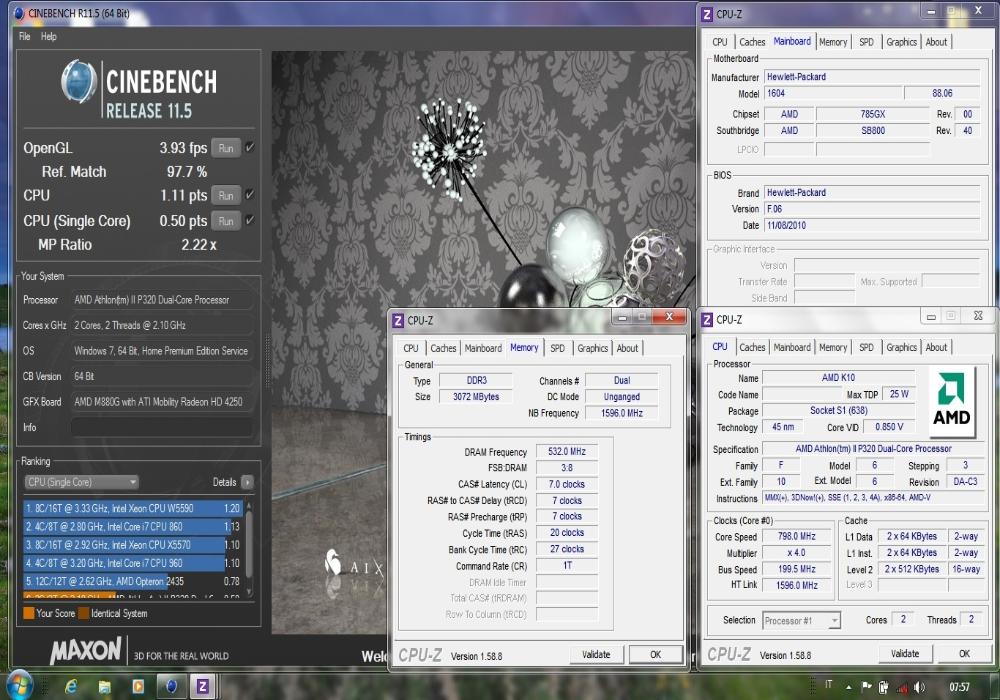
Task: Click the orange Your Score legend swatch
Action: (29, 613)
